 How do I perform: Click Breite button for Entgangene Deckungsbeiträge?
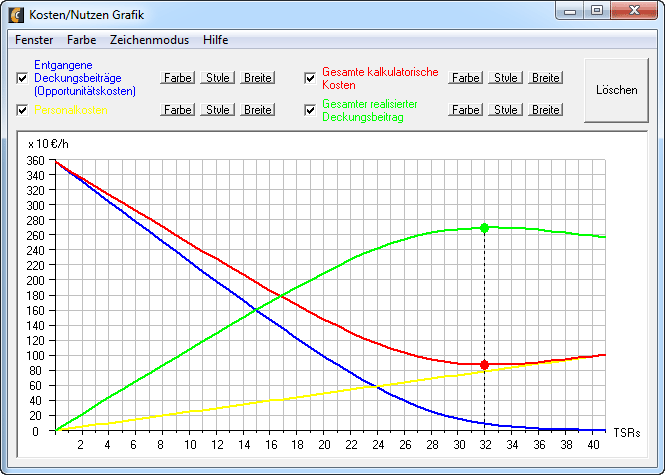257,78
